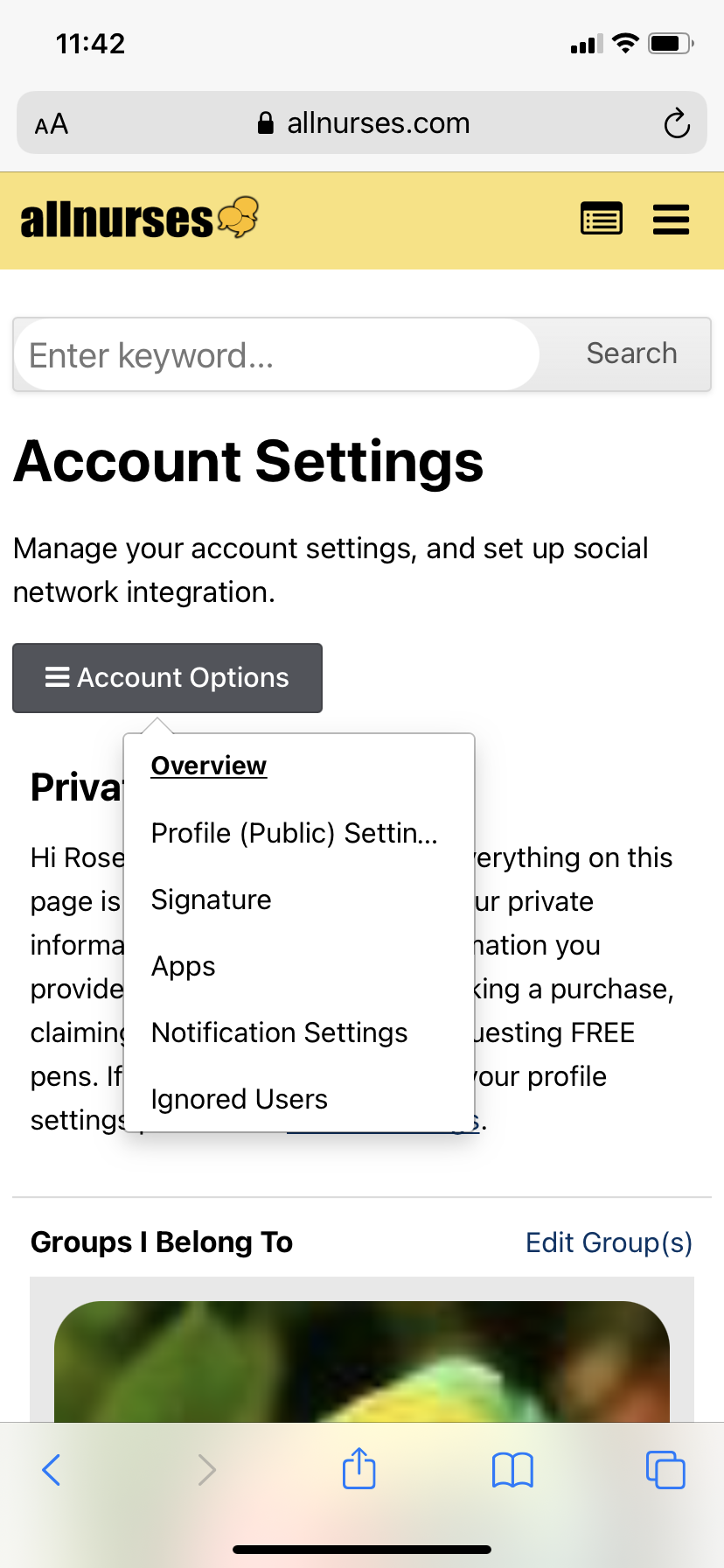
Task: Click the Edit Group(s) link
Action: pyautogui.click(x=609, y=1242)
